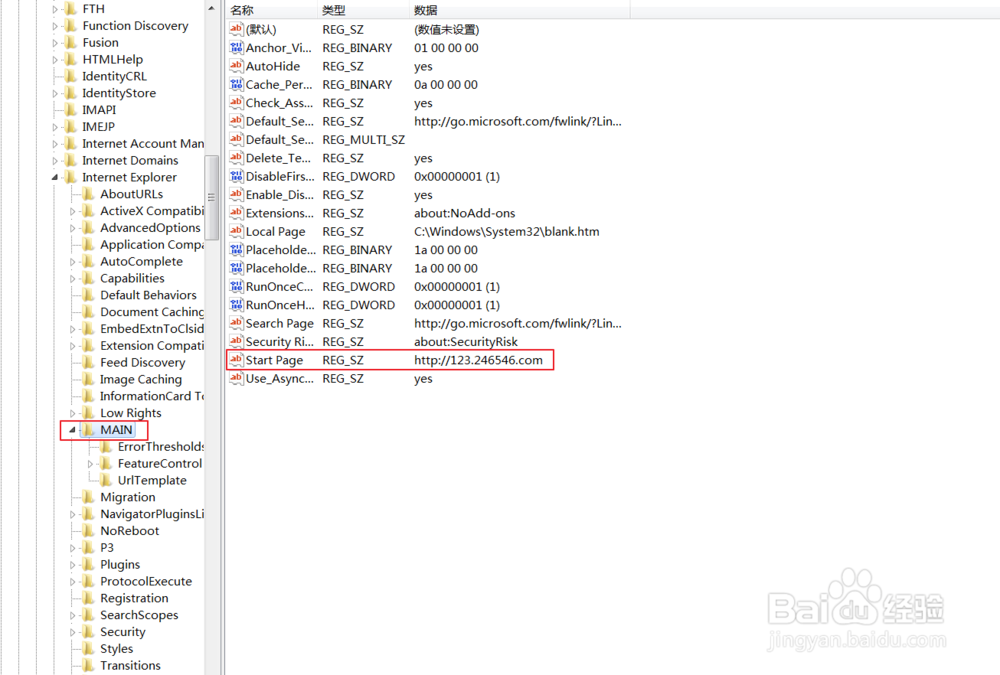The height and width of the screenshot is (675, 1000).
Task: Select the NoReboot key
Action: click(129, 531)
